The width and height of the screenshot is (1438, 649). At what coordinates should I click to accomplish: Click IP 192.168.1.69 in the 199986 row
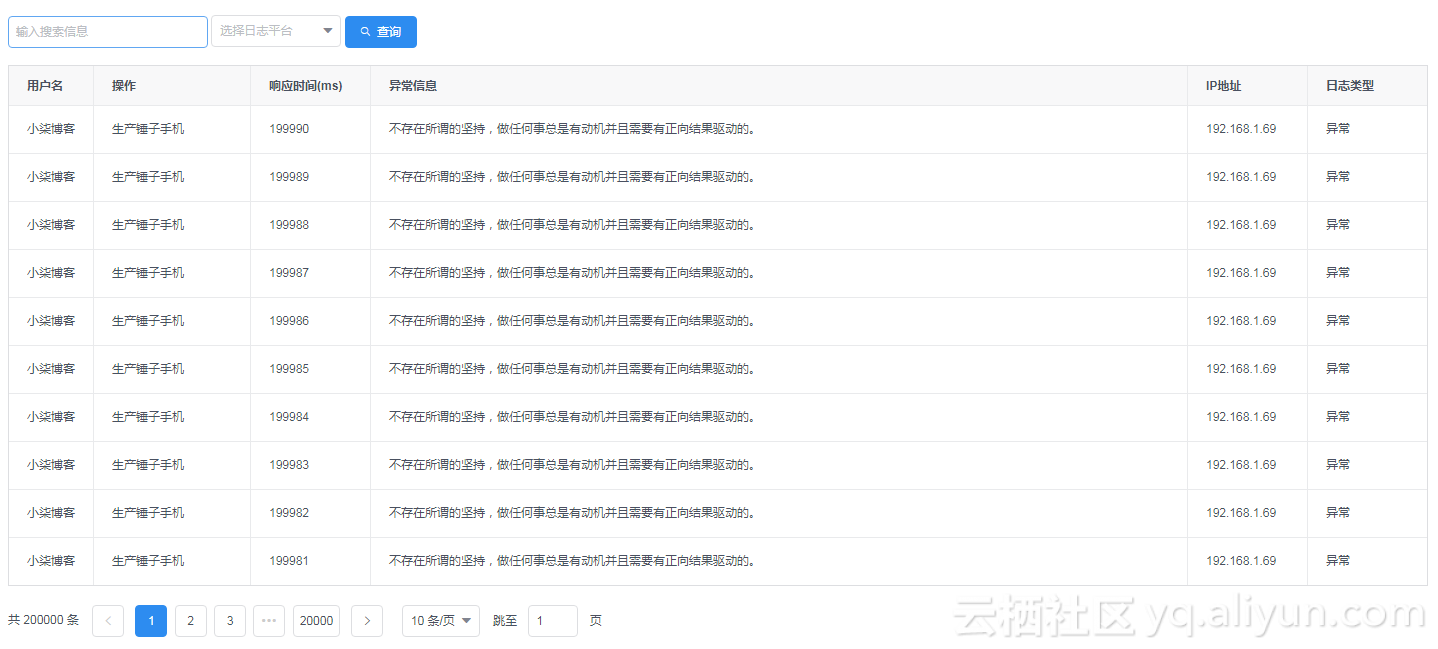(1241, 321)
